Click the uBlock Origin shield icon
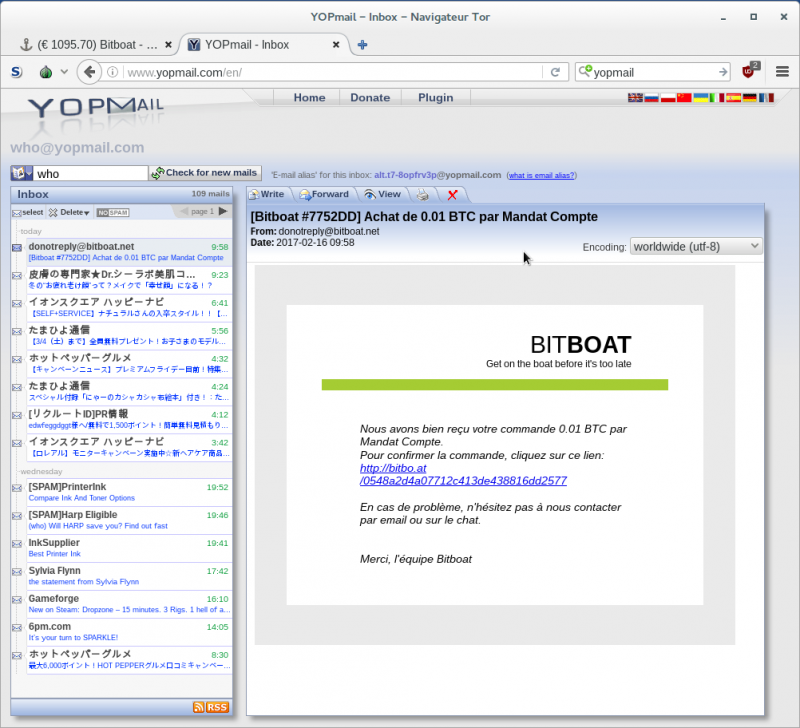800x728 pixels. [749, 71]
